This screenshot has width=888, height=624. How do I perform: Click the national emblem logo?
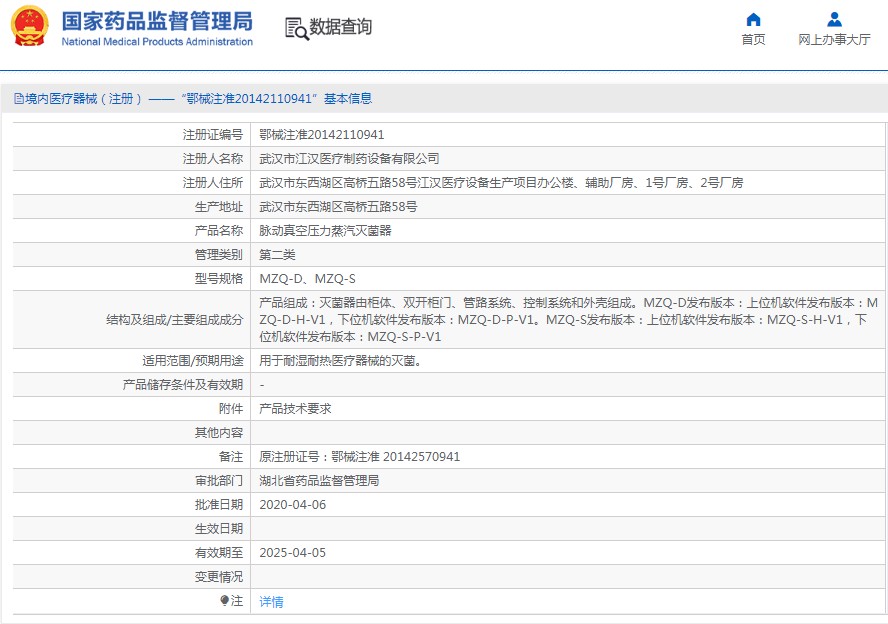(x=29, y=26)
